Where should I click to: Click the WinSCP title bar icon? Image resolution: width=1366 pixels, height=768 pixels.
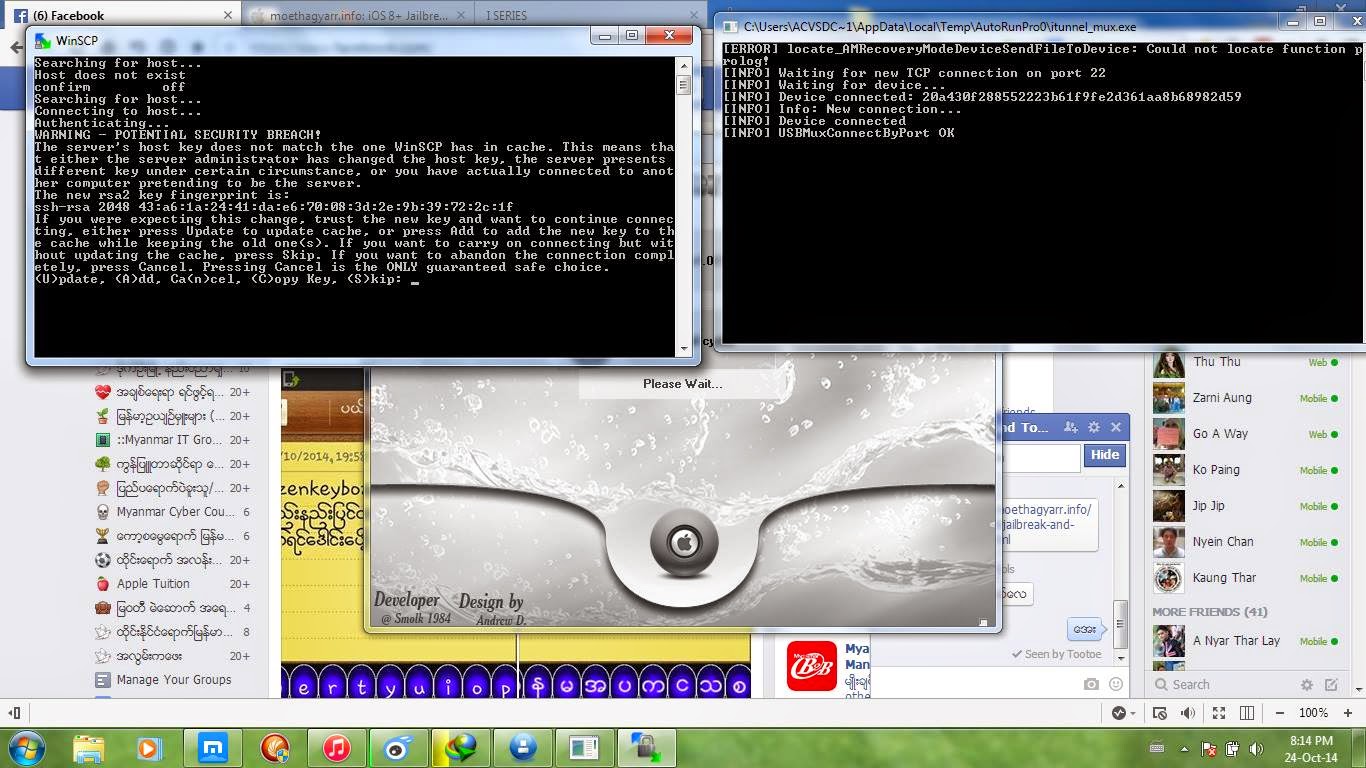tap(43, 41)
